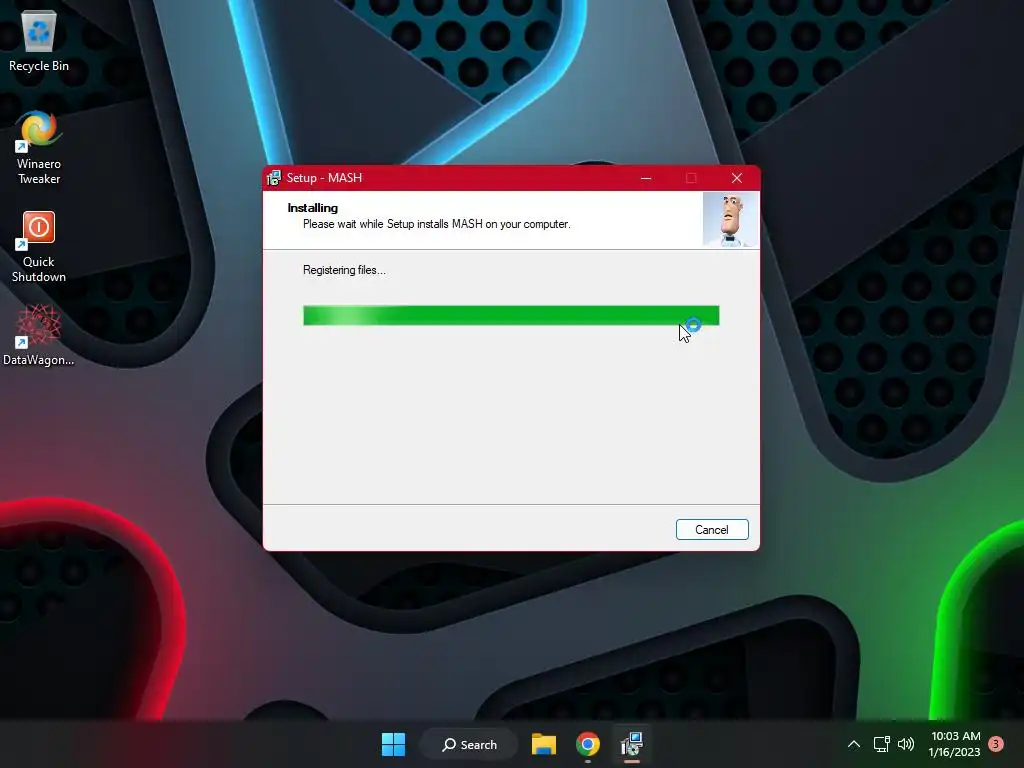Click the MASH character image in setup header
This screenshot has height=768, width=1024.
(x=730, y=219)
